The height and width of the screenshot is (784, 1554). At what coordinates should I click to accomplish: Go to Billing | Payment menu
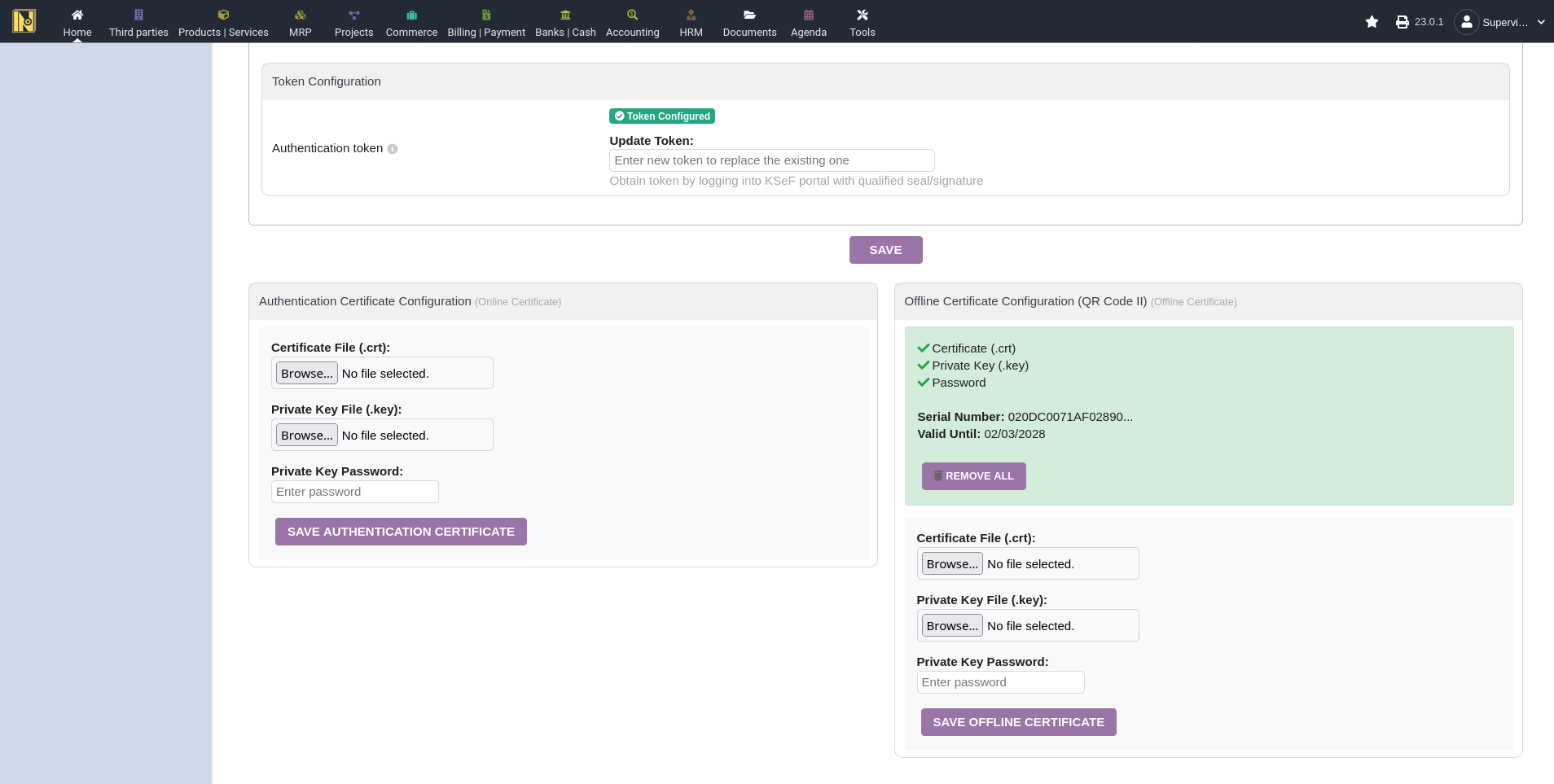pyautogui.click(x=486, y=22)
